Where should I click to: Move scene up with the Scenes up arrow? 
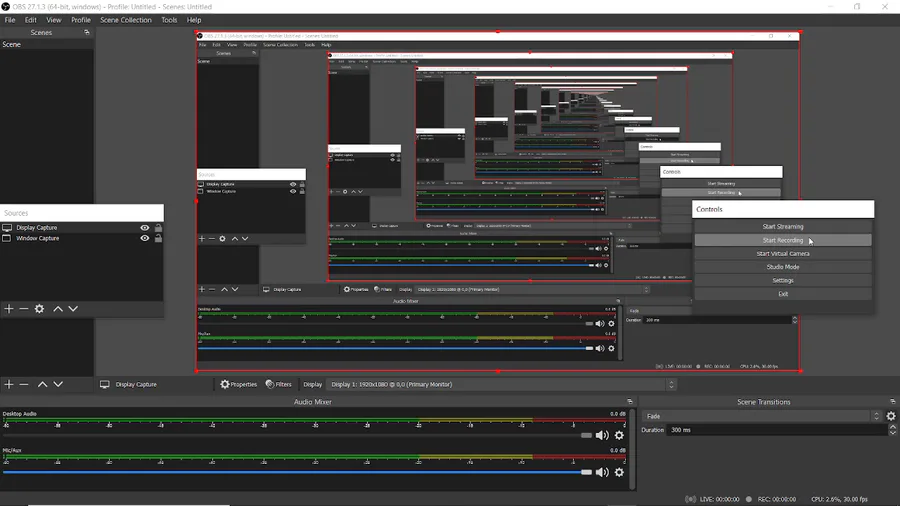(x=42, y=384)
